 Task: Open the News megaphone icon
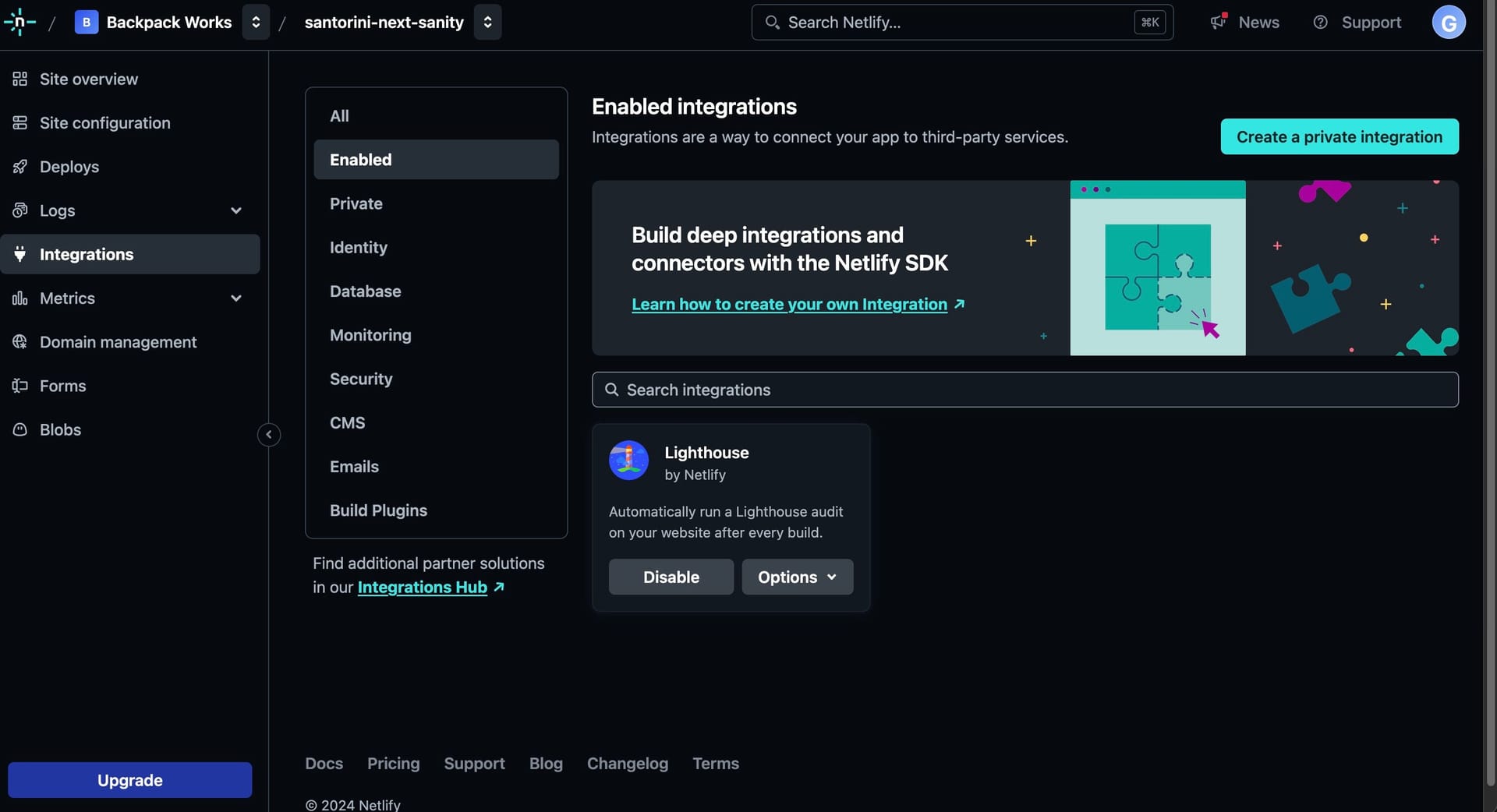coord(1218,22)
